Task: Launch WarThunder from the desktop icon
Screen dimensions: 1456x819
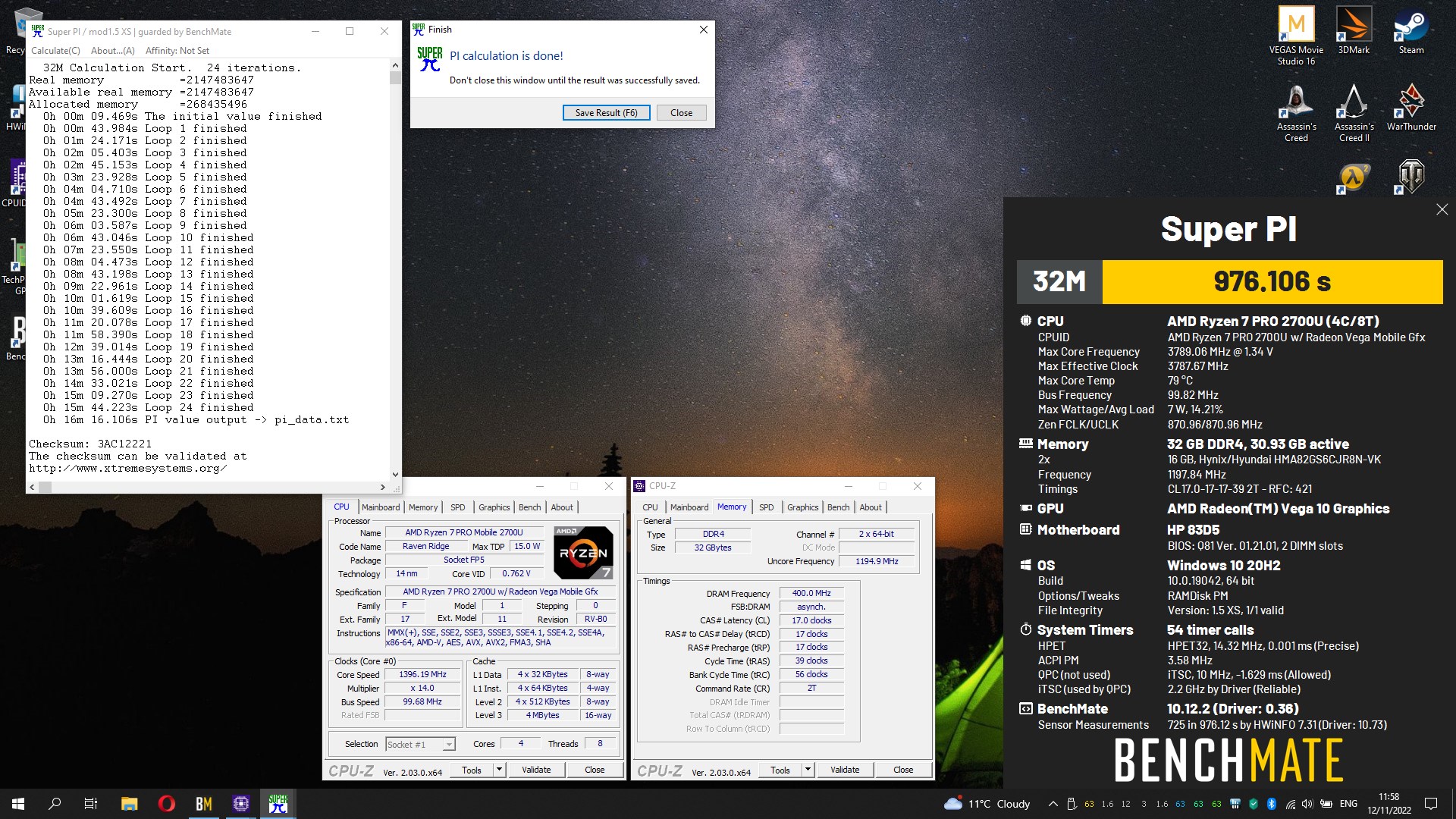Action: coord(1411,107)
